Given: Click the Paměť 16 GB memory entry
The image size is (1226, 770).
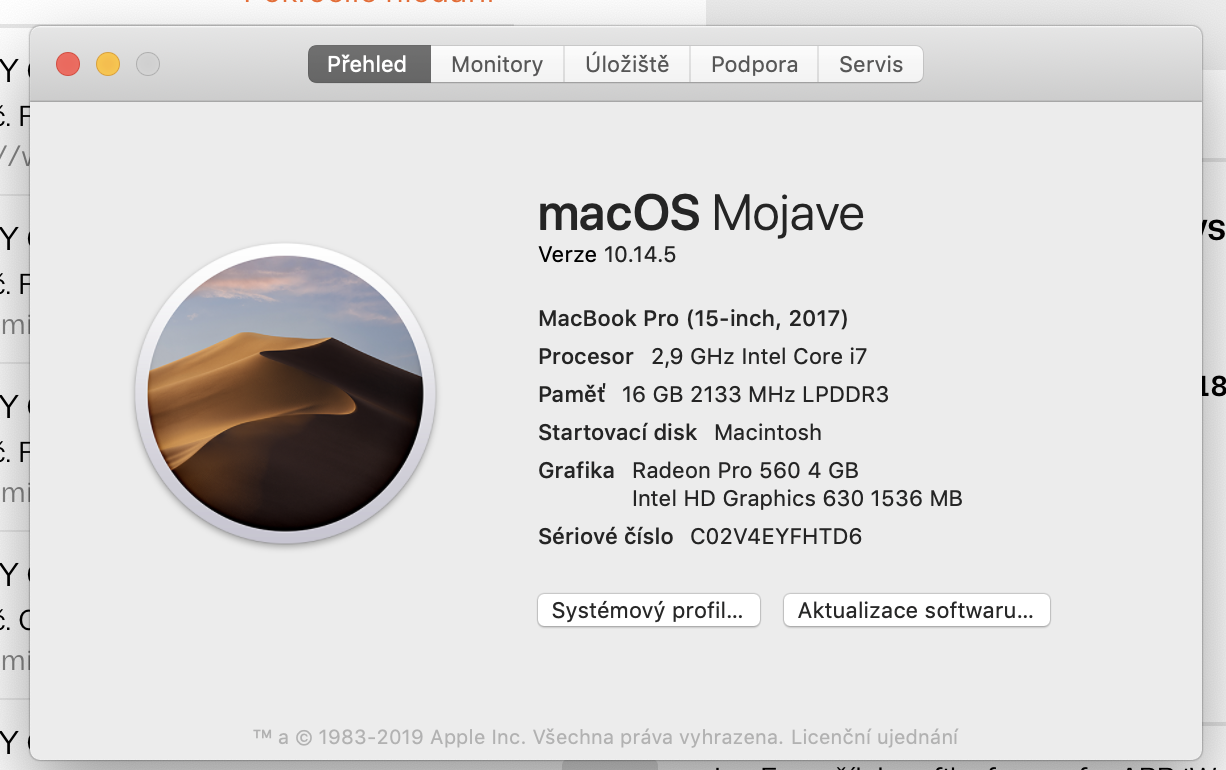Looking at the screenshot, I should point(713,394).
